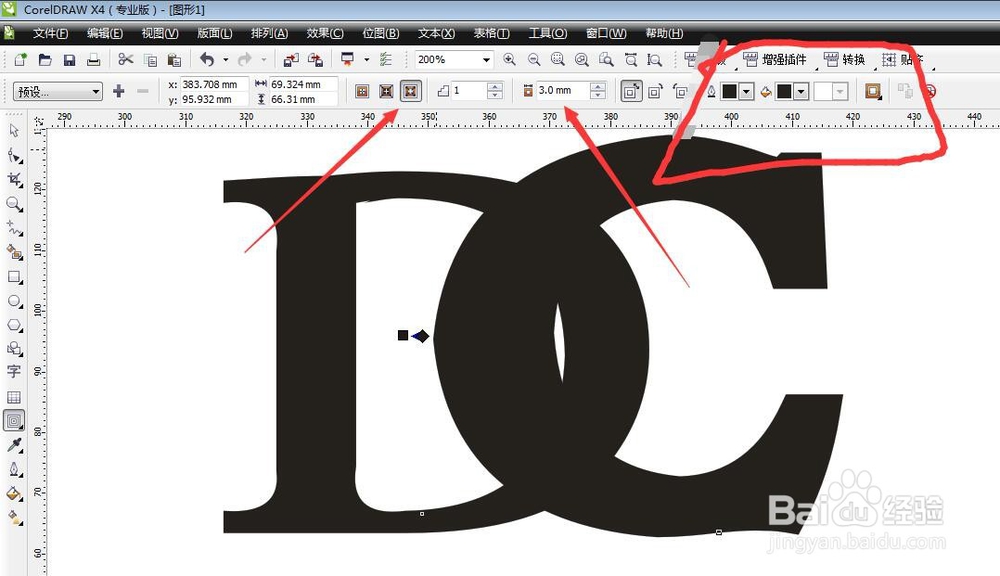Viewport: 1000px width, 576px height.
Task: Open the File menu 文件(F)
Action: pyautogui.click(x=50, y=33)
